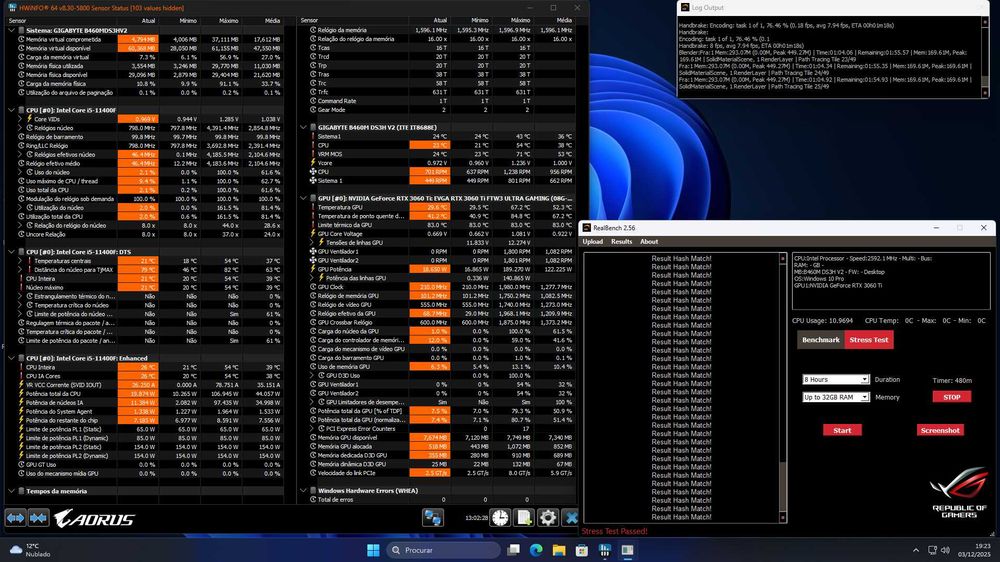
Task: Collapse GPU [#0] NVIDIA GeForce RTX 3060 Ti group
Action: (x=304, y=198)
